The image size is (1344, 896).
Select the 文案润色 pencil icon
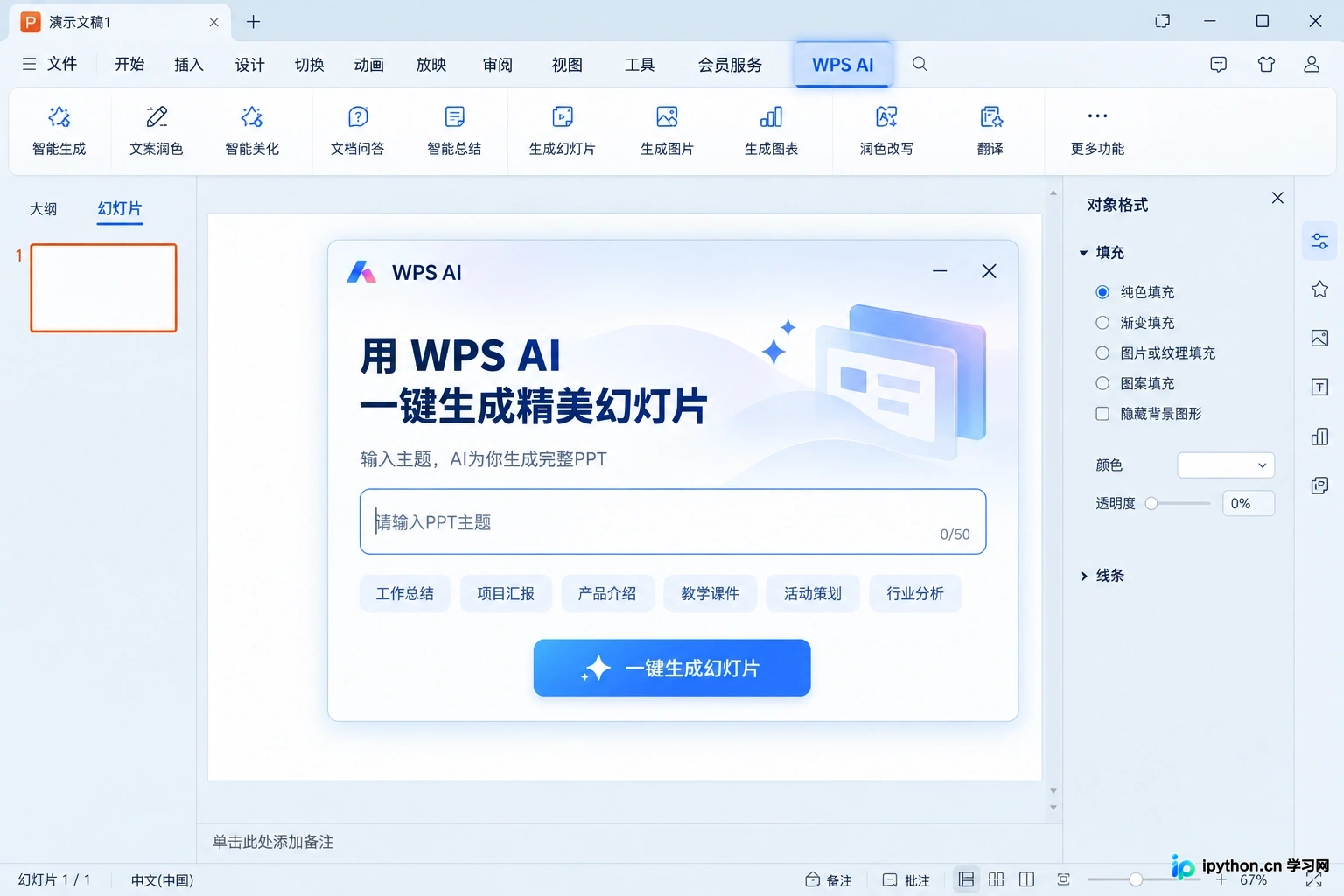coord(157,116)
